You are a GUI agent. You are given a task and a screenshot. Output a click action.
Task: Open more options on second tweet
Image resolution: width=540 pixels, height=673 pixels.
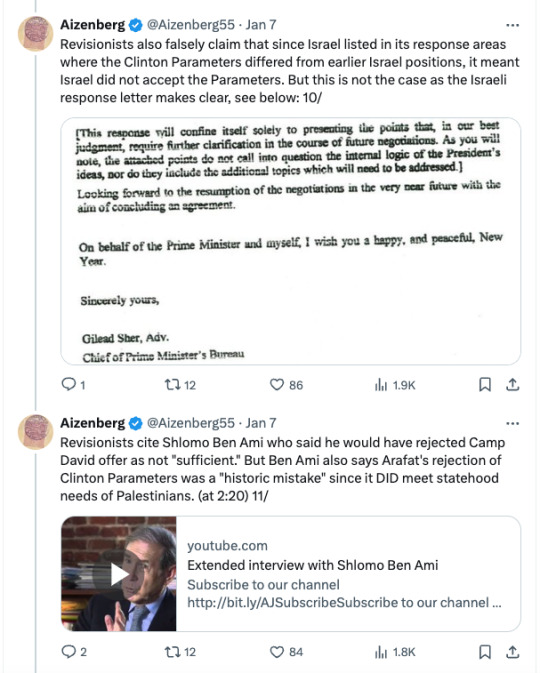click(513, 423)
